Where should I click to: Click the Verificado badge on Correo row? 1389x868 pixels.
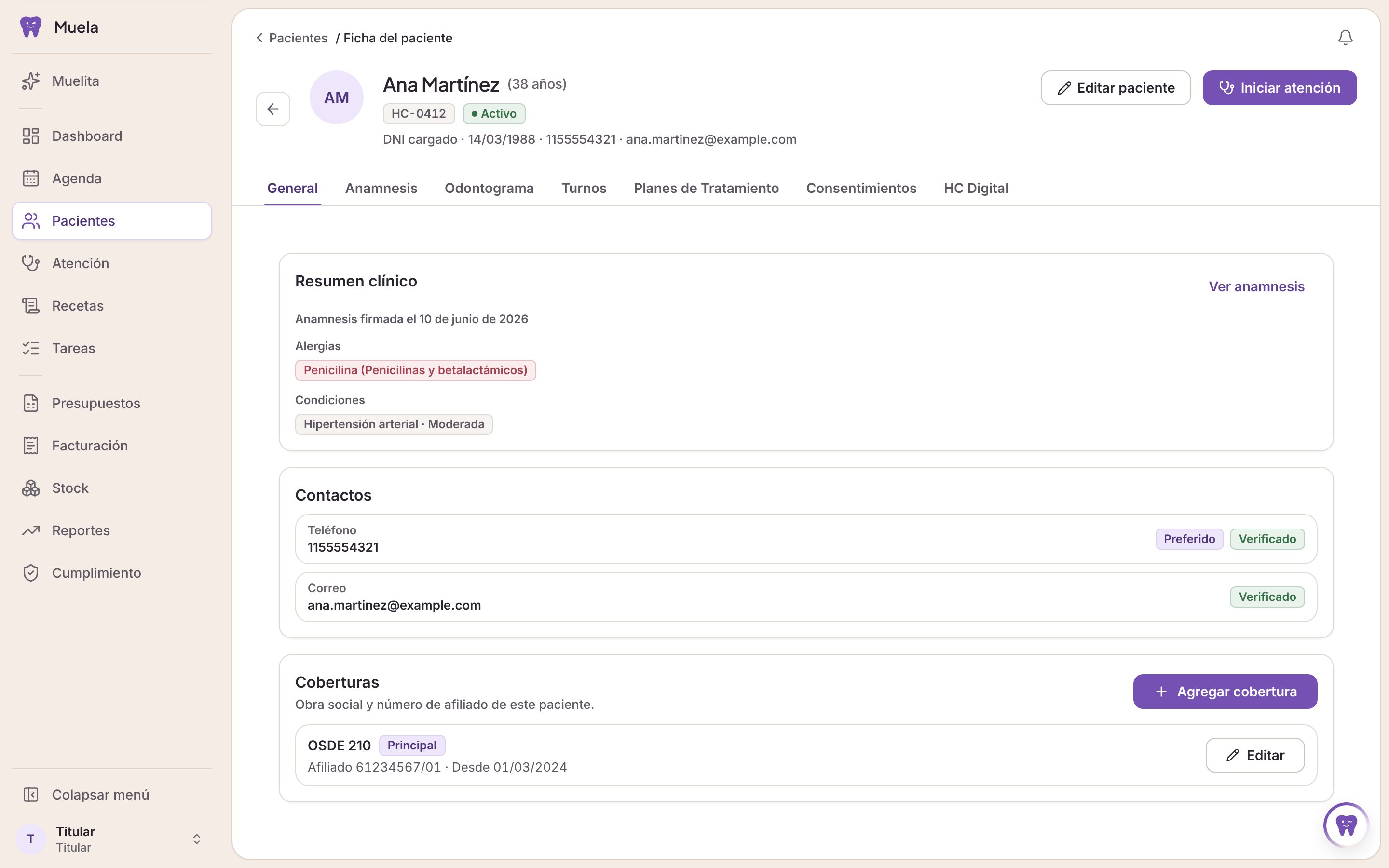click(x=1267, y=597)
